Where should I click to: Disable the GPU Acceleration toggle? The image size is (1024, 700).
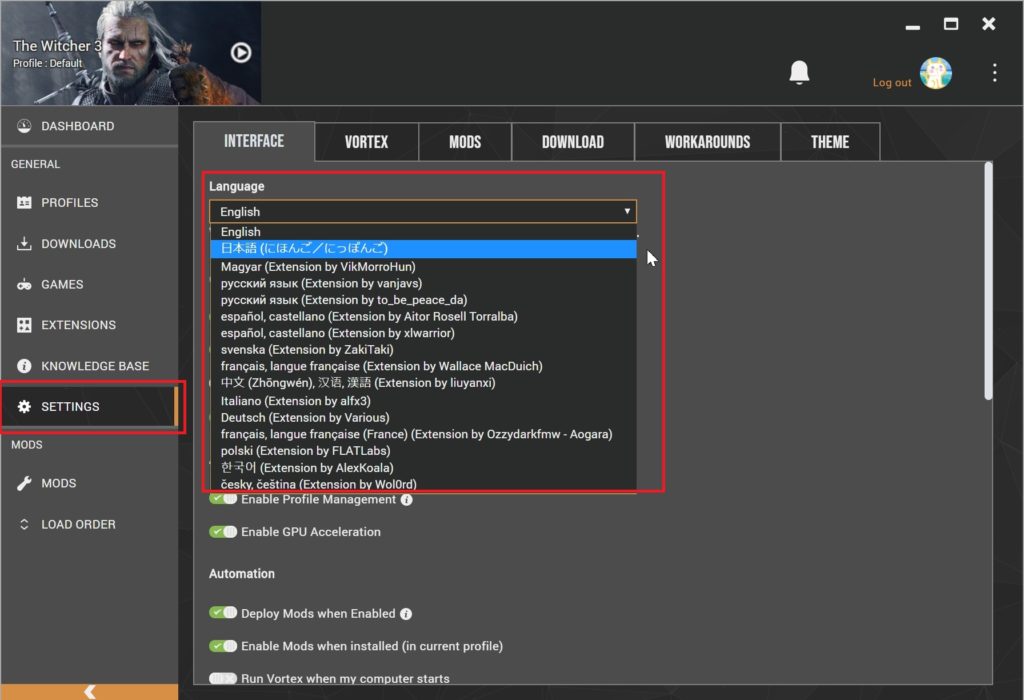[x=223, y=532]
